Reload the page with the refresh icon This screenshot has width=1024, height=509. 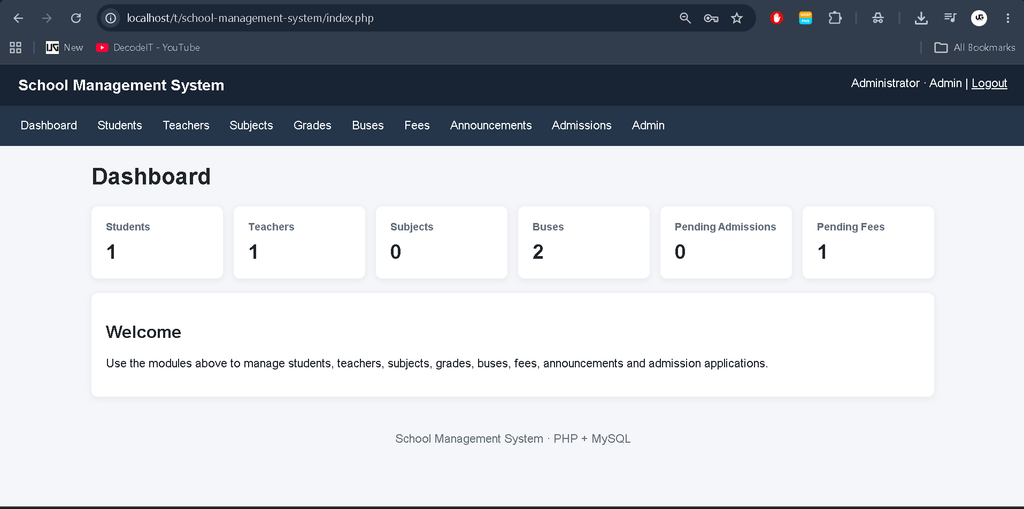[x=76, y=18]
